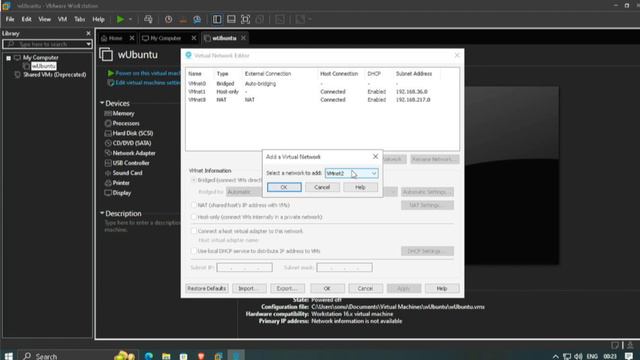Toggle Use local DHCP service checkbox

(x=194, y=251)
